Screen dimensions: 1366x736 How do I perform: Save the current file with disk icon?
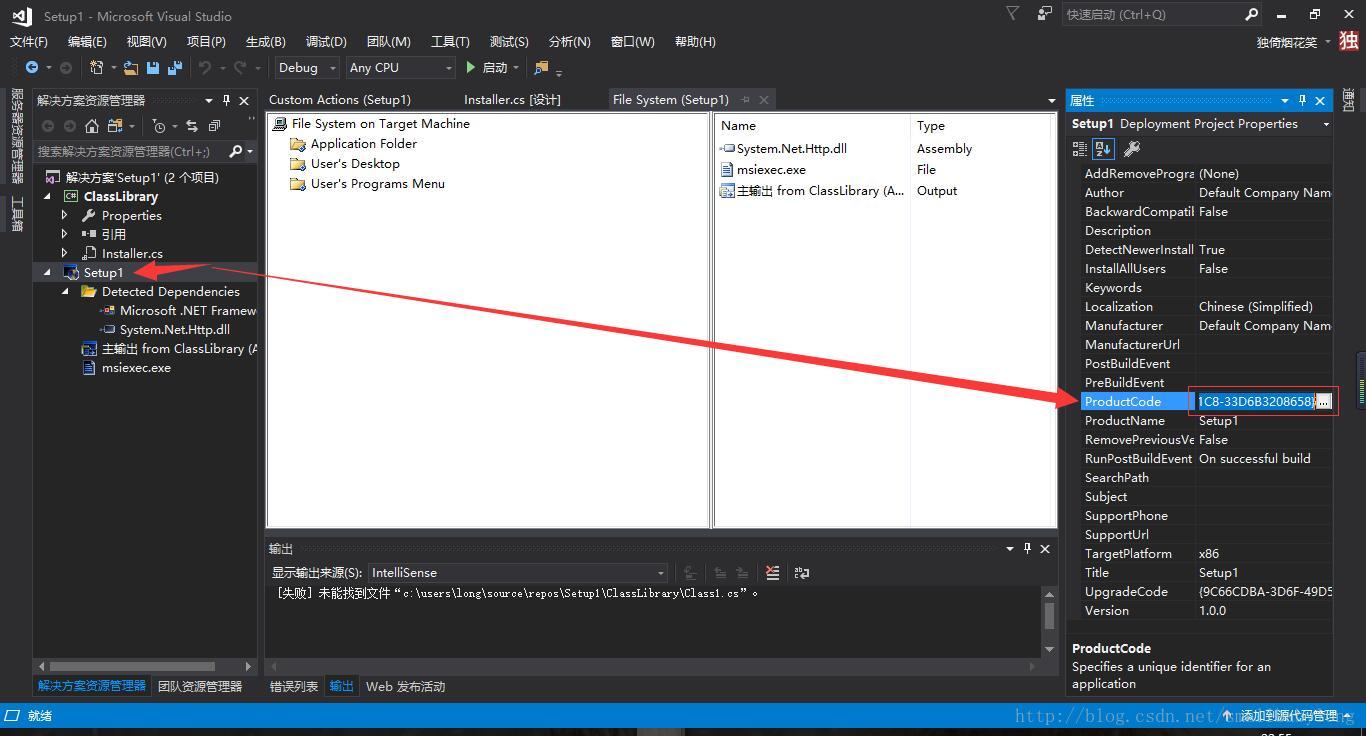(x=153, y=67)
